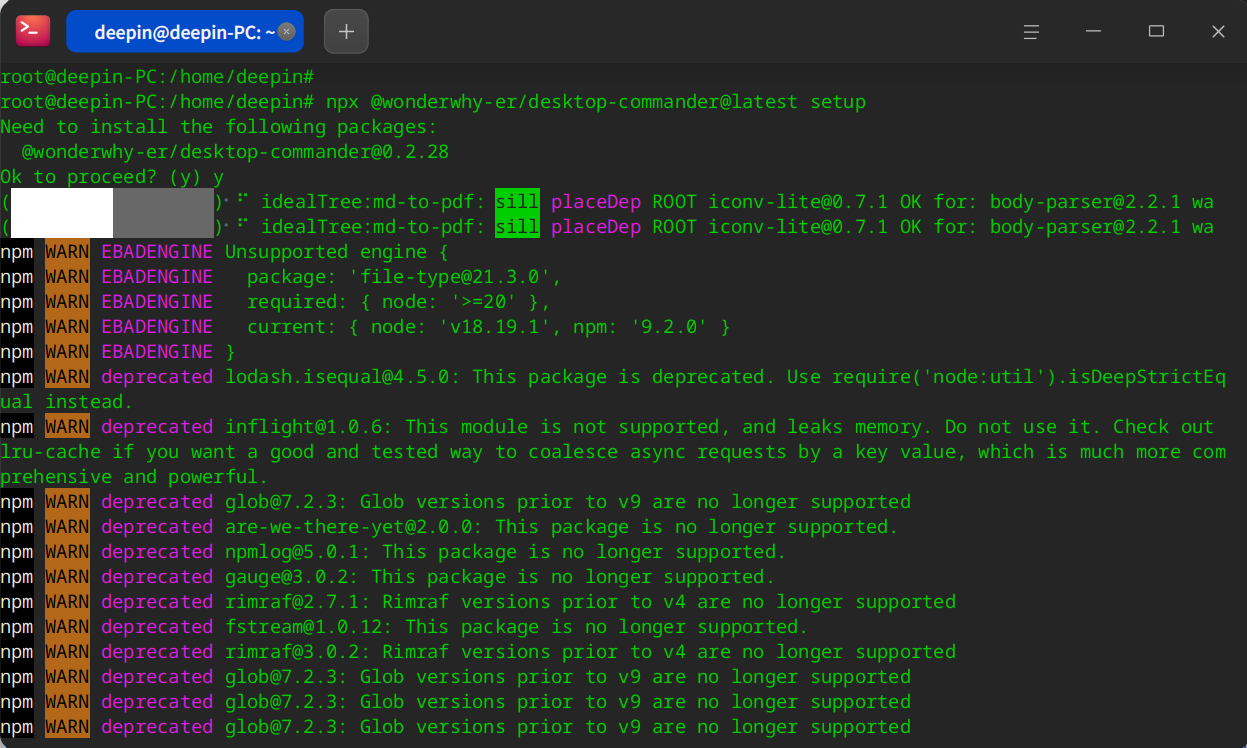1247x748 pixels.
Task: Open a new terminal tab with plus button
Action: (346, 31)
